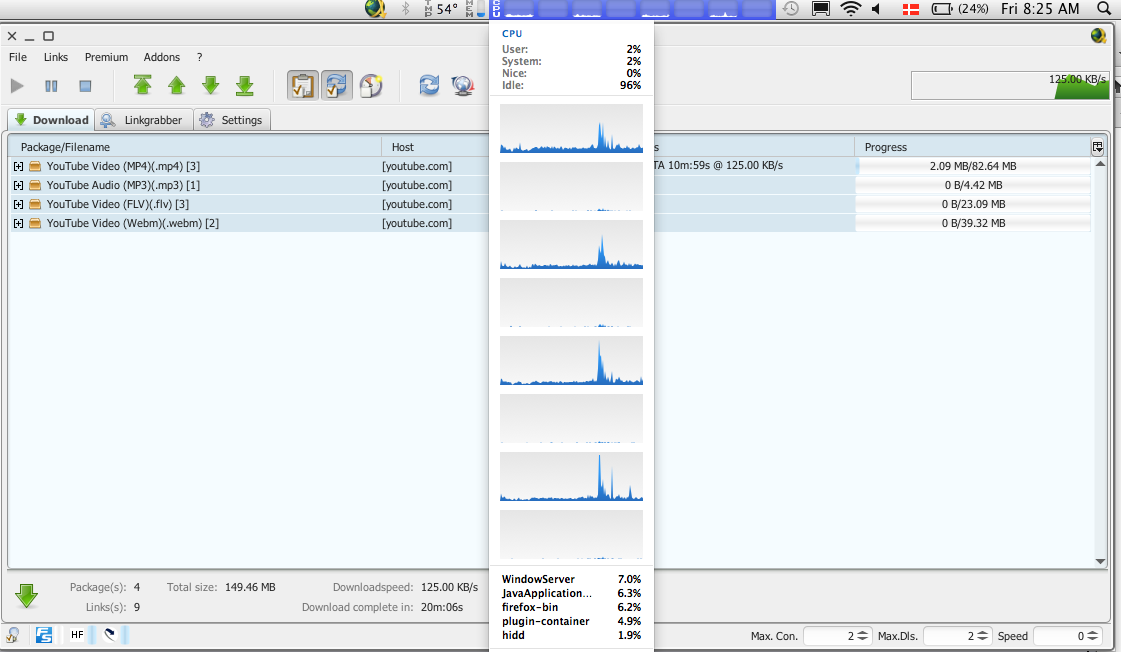This screenshot has height=652, width=1121.
Task: Click the Max. Con. stepper arrows
Action: click(x=863, y=636)
